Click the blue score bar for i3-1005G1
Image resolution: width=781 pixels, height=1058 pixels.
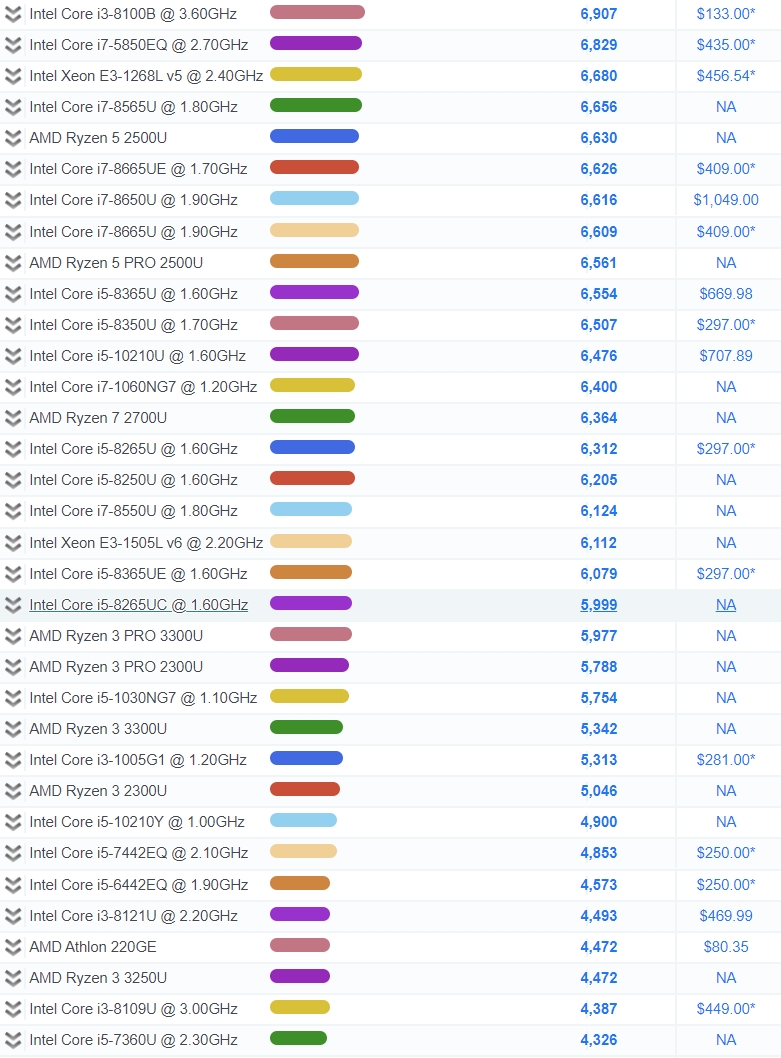[306, 758]
